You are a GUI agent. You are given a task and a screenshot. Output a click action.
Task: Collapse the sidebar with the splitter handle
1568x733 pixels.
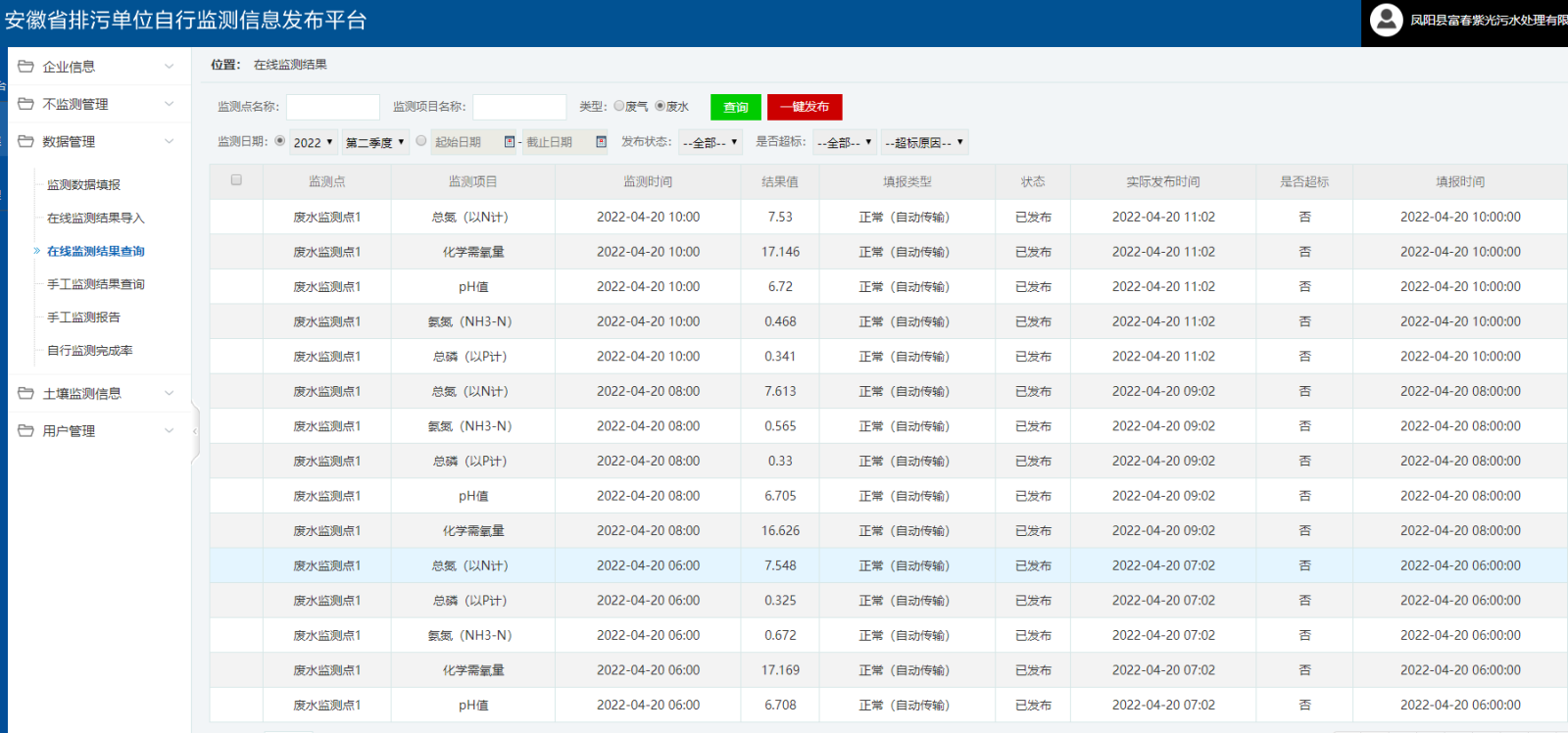195,431
